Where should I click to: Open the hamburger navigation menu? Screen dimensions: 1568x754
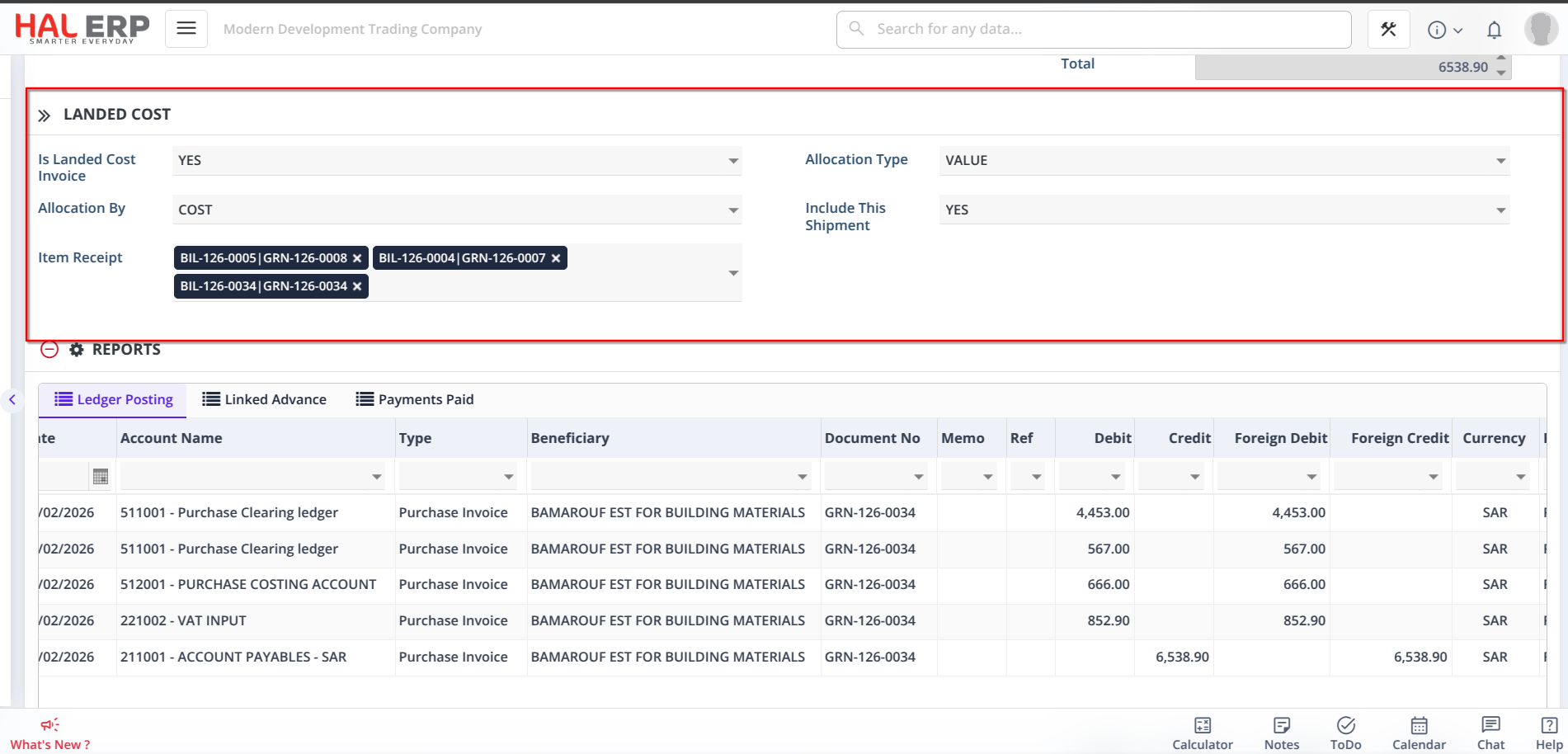pyautogui.click(x=186, y=29)
